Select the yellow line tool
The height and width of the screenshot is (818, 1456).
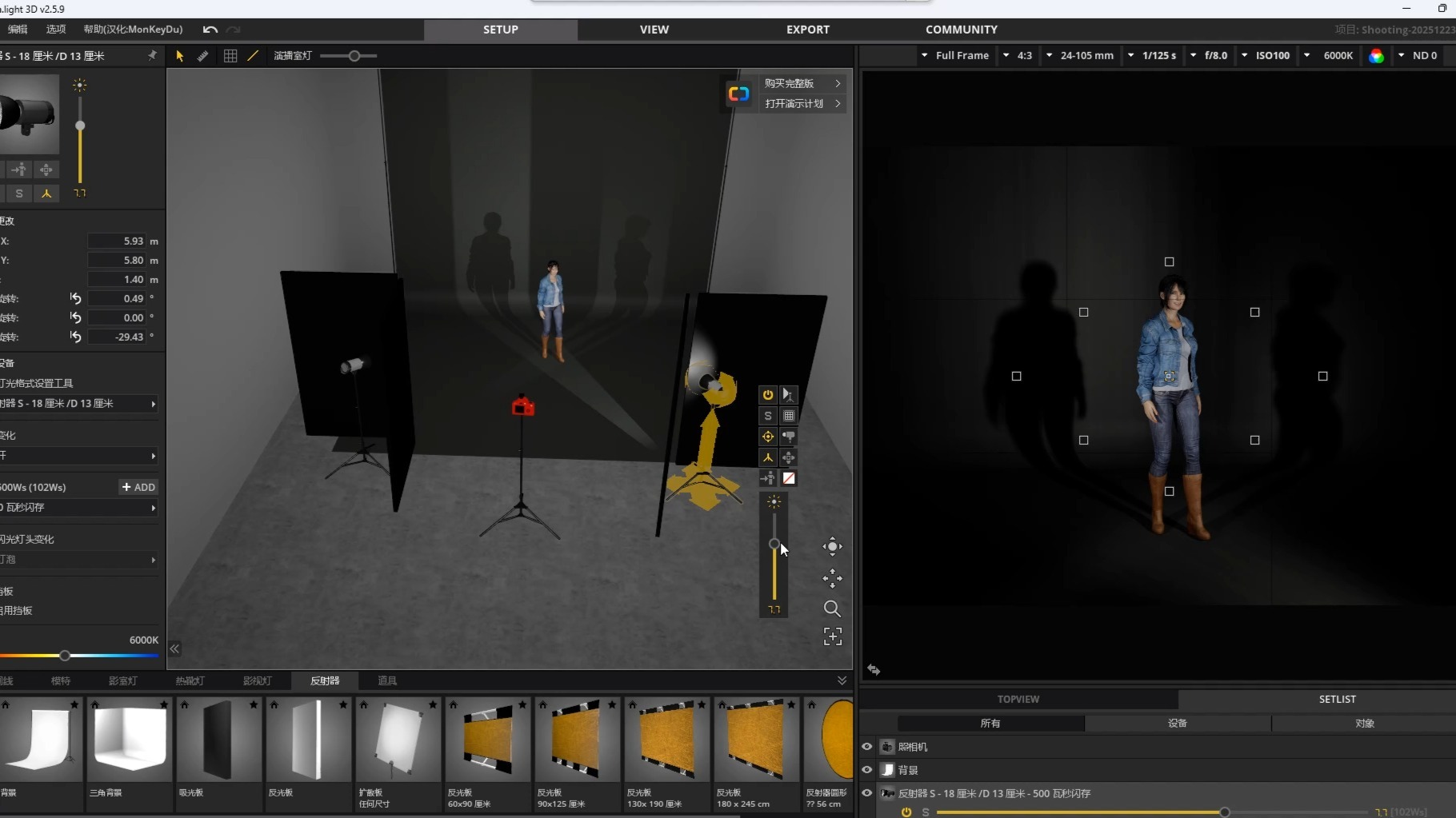pos(253,56)
